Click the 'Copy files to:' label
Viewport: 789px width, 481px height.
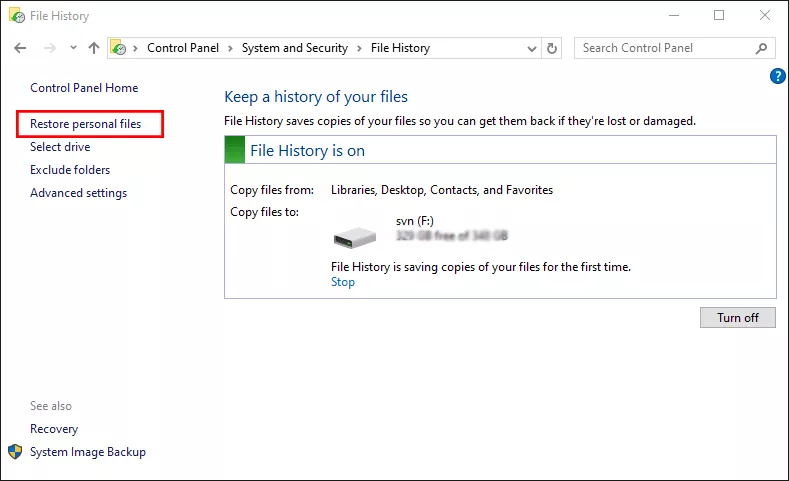(265, 212)
